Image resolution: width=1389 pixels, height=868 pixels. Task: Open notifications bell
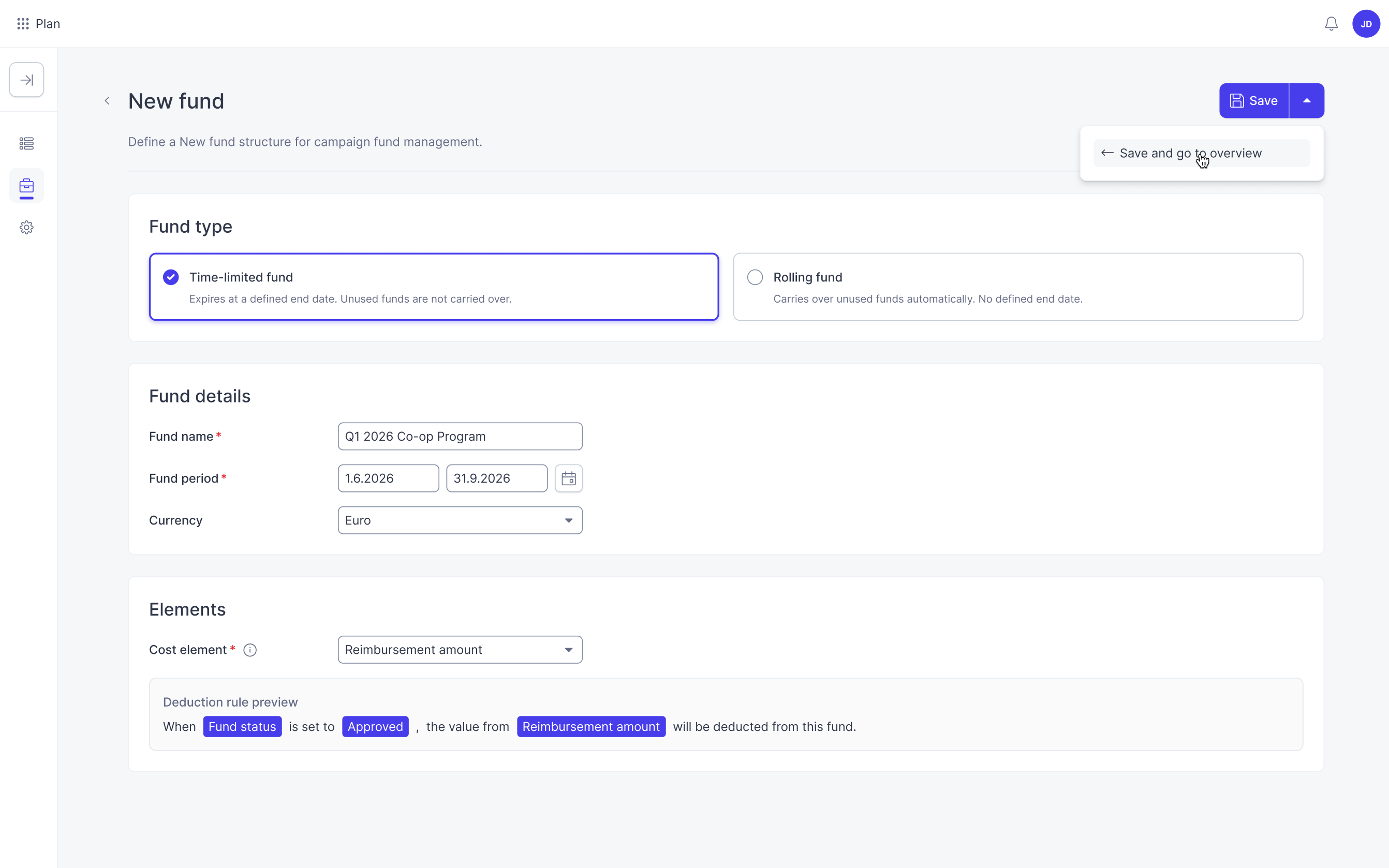1331,24
